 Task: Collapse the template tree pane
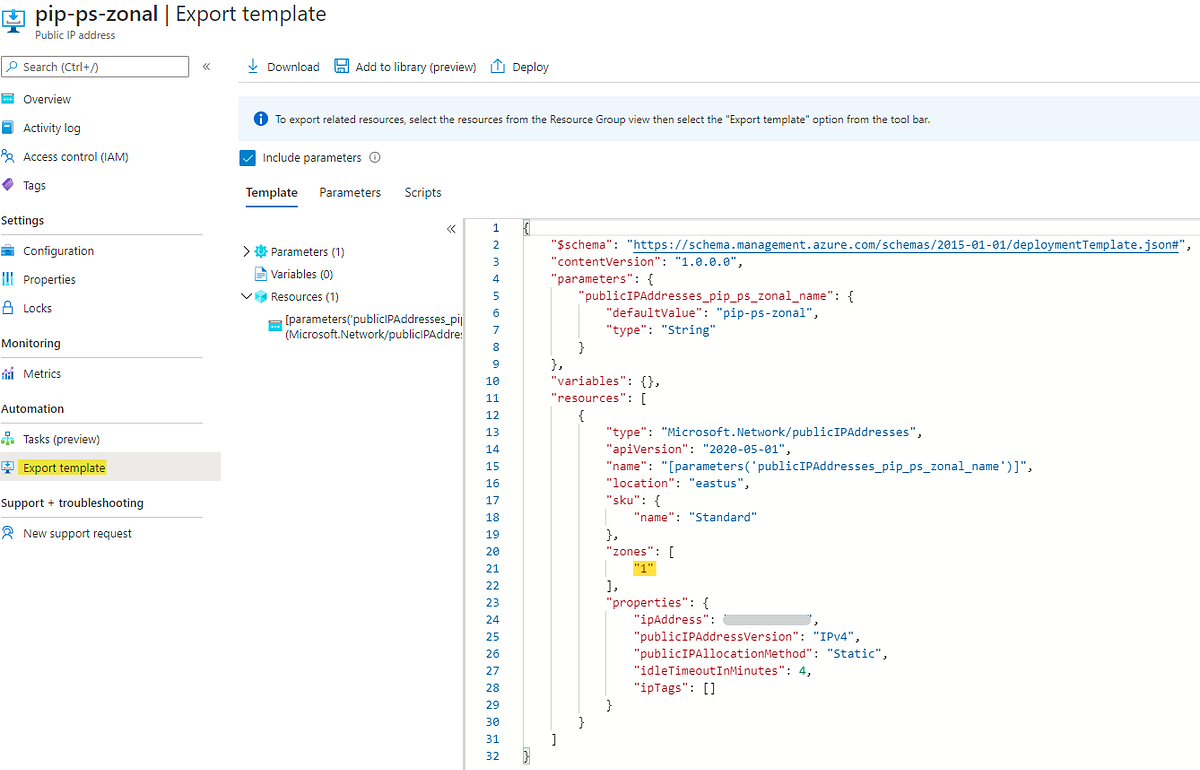click(451, 229)
